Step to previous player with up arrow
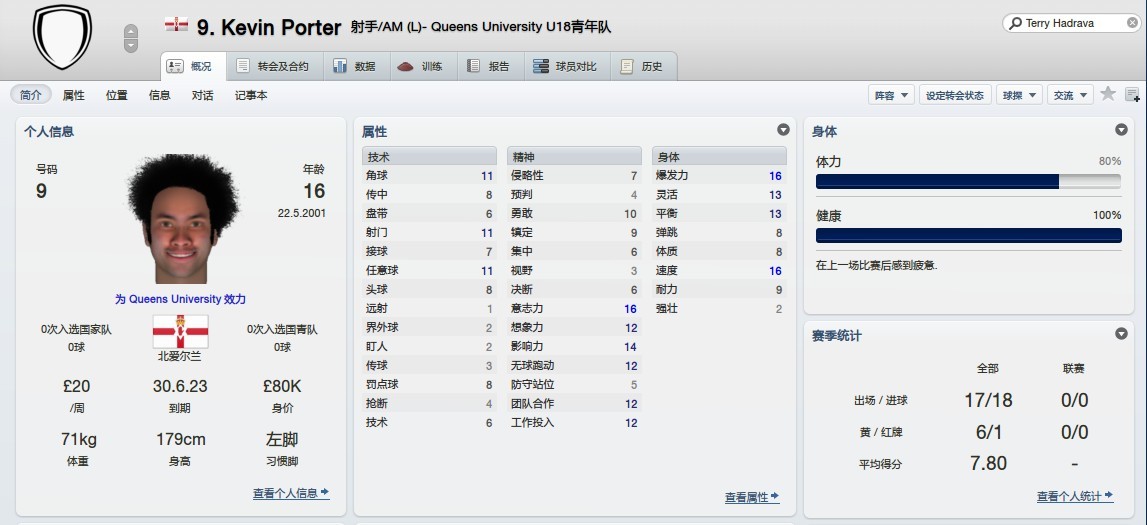This screenshot has height=525, width=1147. coord(131,31)
